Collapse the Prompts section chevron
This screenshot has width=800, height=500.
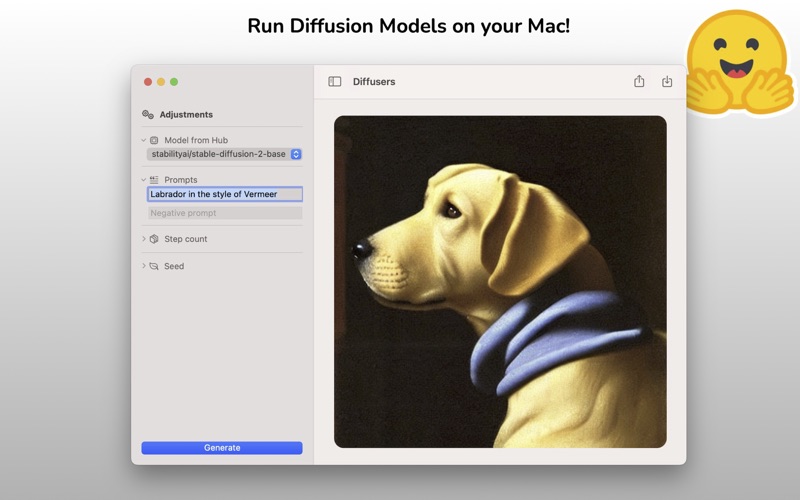[x=144, y=180]
